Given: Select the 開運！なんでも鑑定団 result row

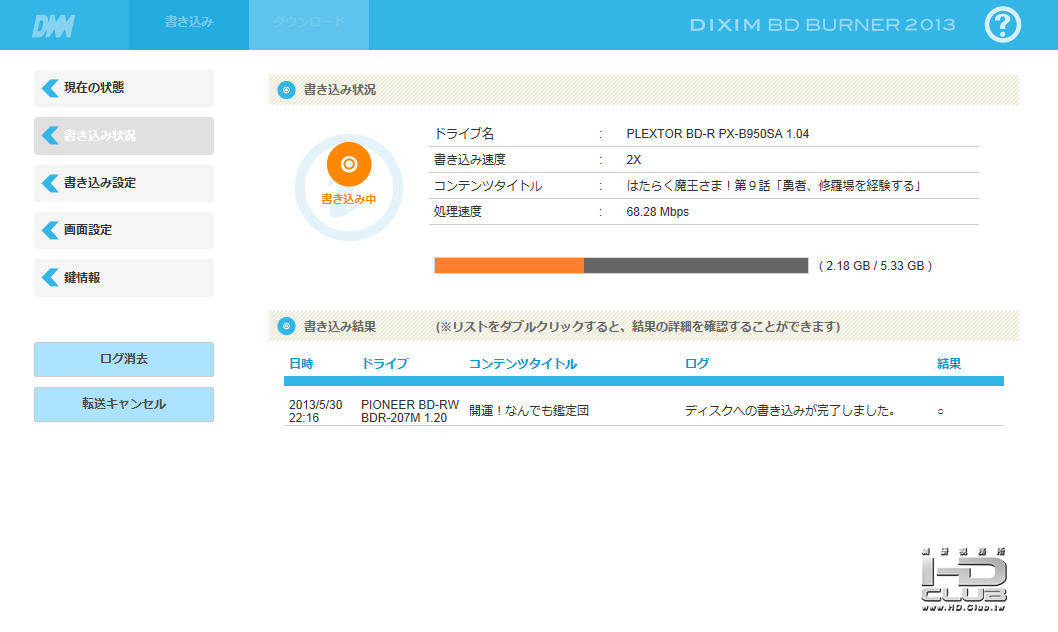Looking at the screenshot, I should point(644,411).
